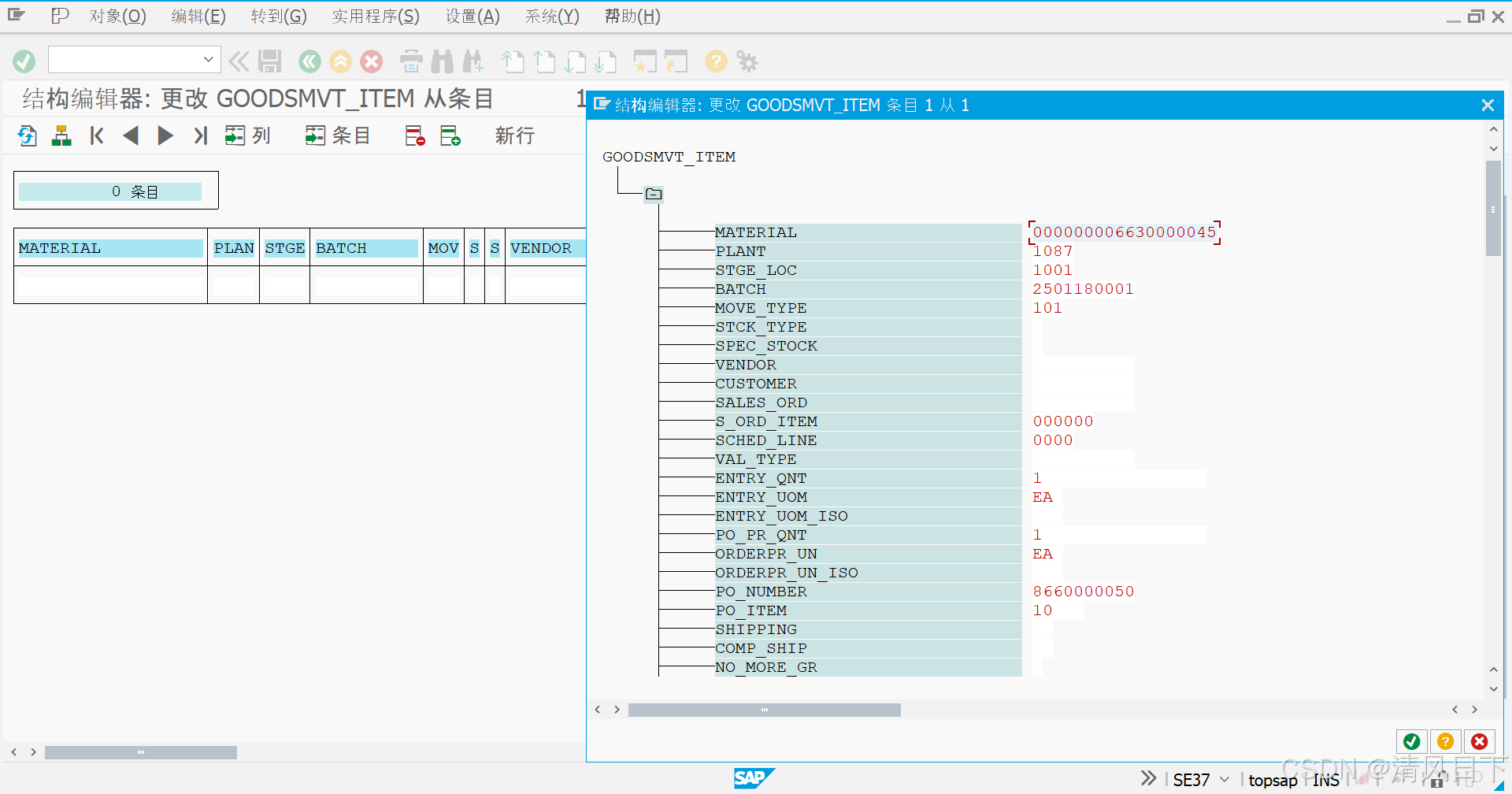Viewport: 1512px width, 794px height.
Task: Click the green Back arrow icon
Action: point(309,61)
